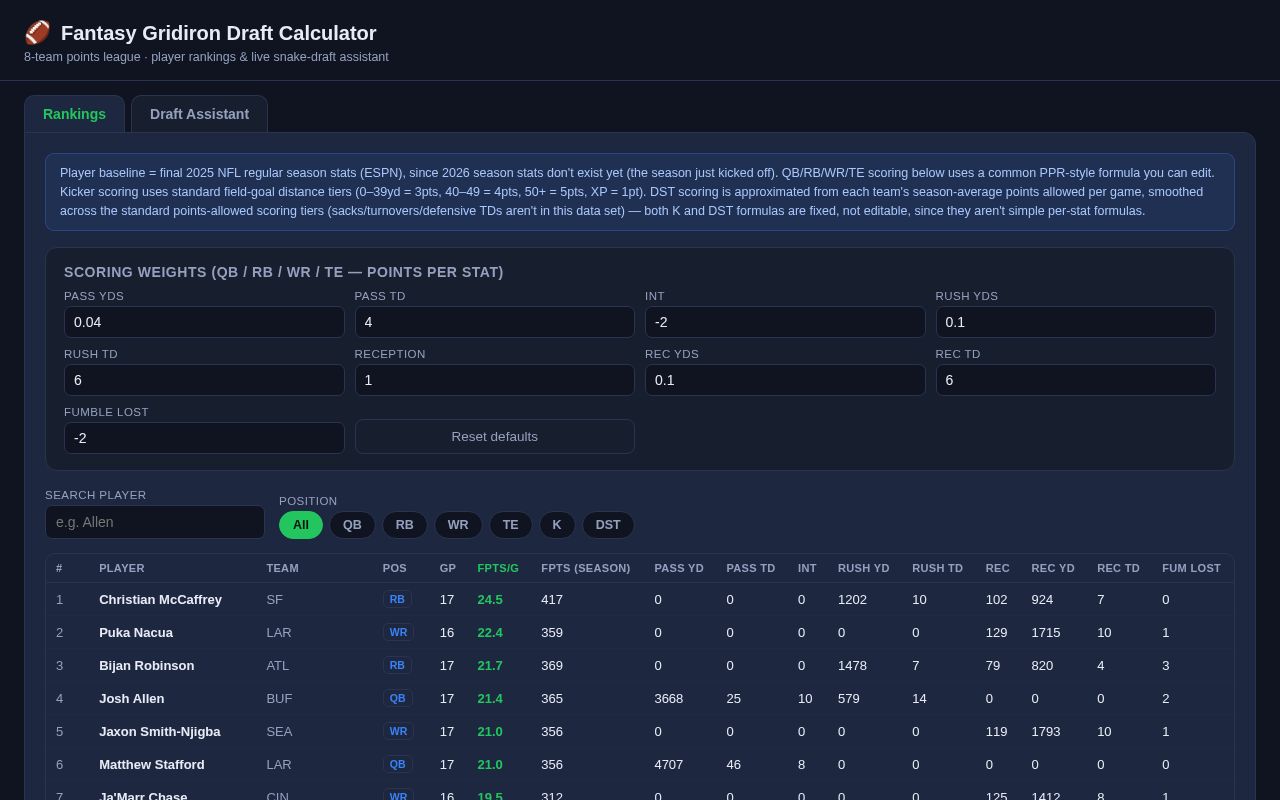This screenshot has height=800, width=1280.
Task: Select the Christian McCaffrey row name
Action: 160,600
